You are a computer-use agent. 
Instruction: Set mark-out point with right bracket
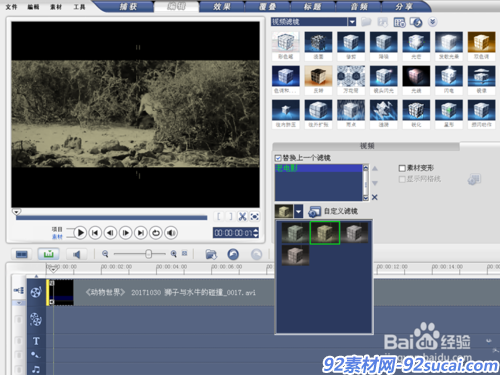(231, 217)
